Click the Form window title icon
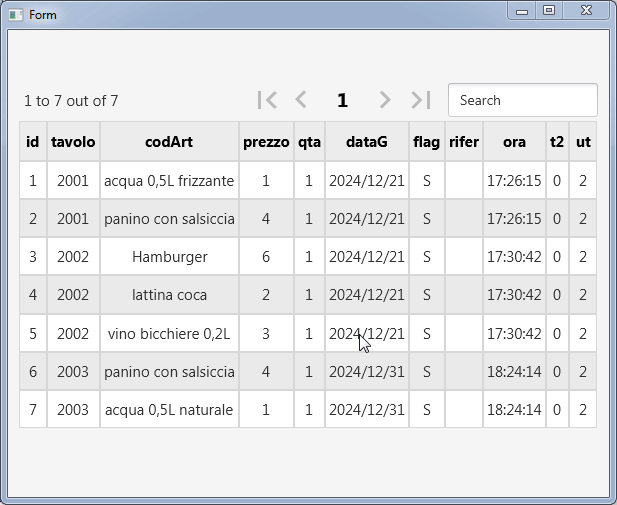The image size is (617, 505). [x=16, y=15]
